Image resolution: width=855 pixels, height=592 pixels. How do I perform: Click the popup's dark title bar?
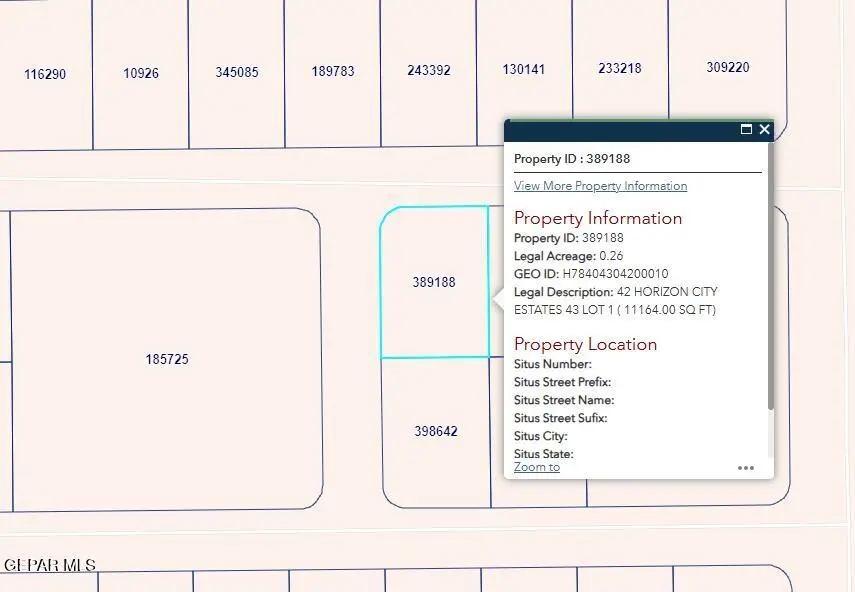point(620,130)
